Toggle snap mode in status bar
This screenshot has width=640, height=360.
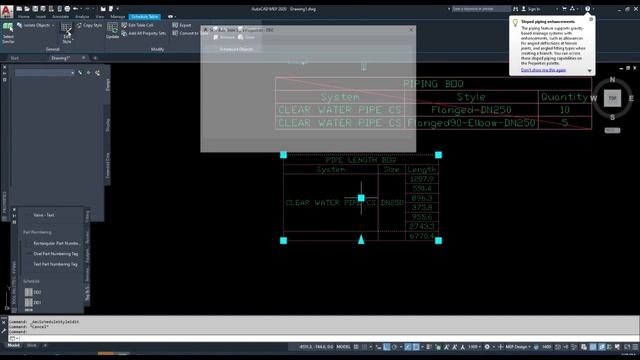364,347
